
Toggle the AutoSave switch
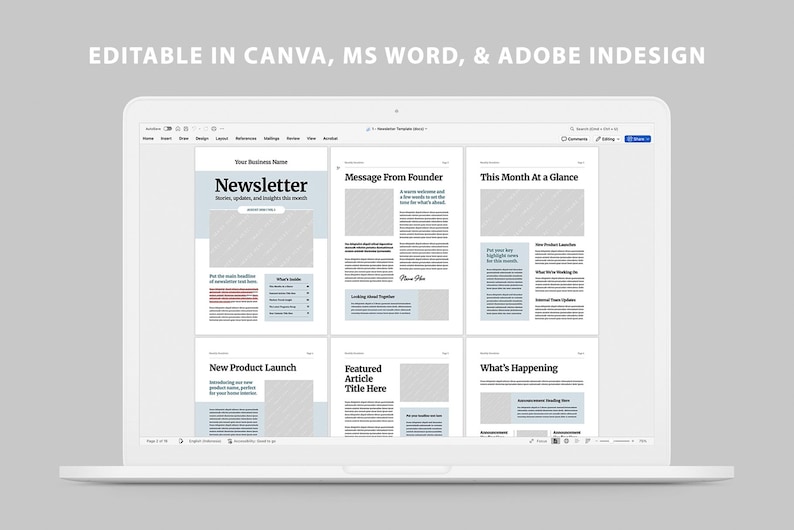[168, 129]
